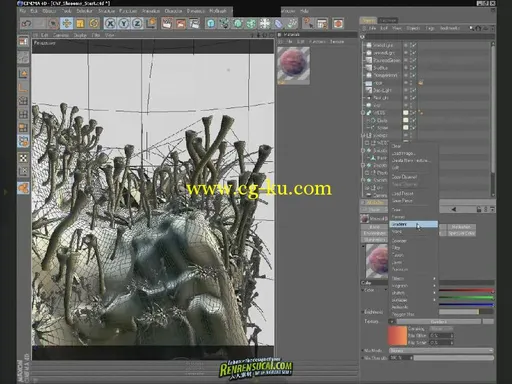Expand the Brightness parameter triangle
512x384 pixels.
[363, 312]
